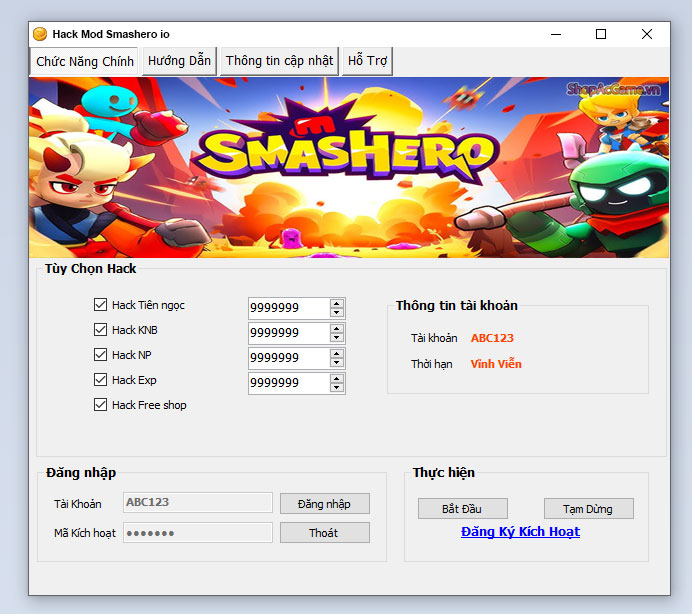
Task: Click the Vĩnh Viễn expiry text
Action: pyautogui.click(x=496, y=364)
